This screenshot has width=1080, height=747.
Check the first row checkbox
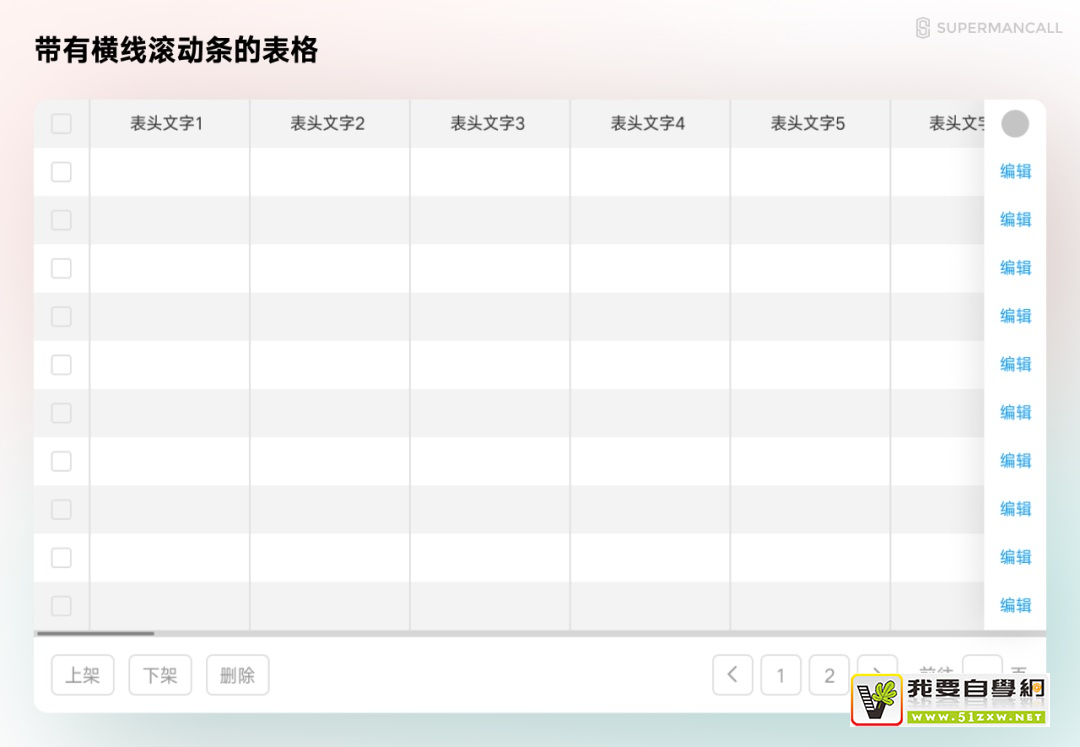pyautogui.click(x=61, y=172)
